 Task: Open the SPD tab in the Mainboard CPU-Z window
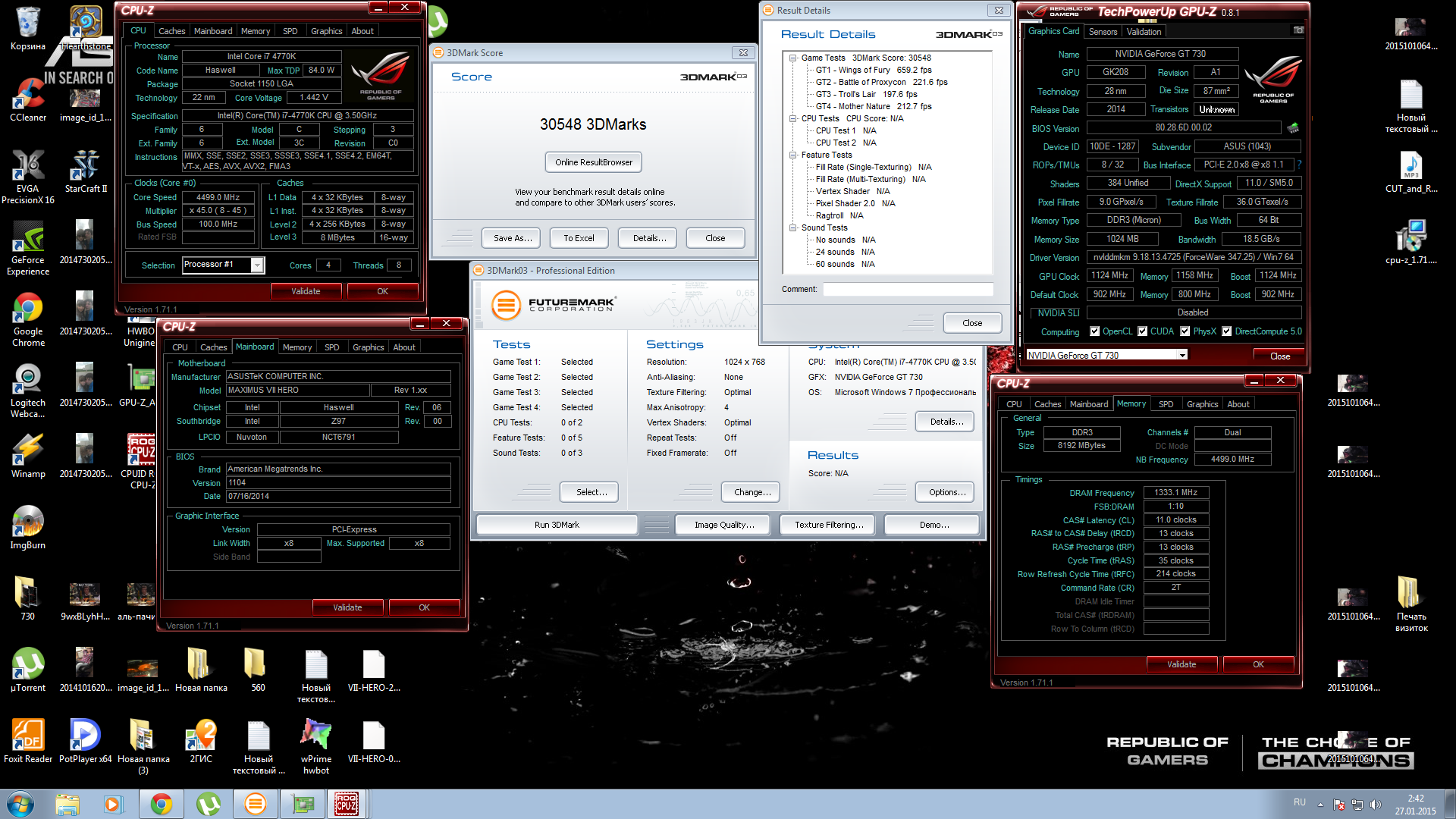(332, 347)
